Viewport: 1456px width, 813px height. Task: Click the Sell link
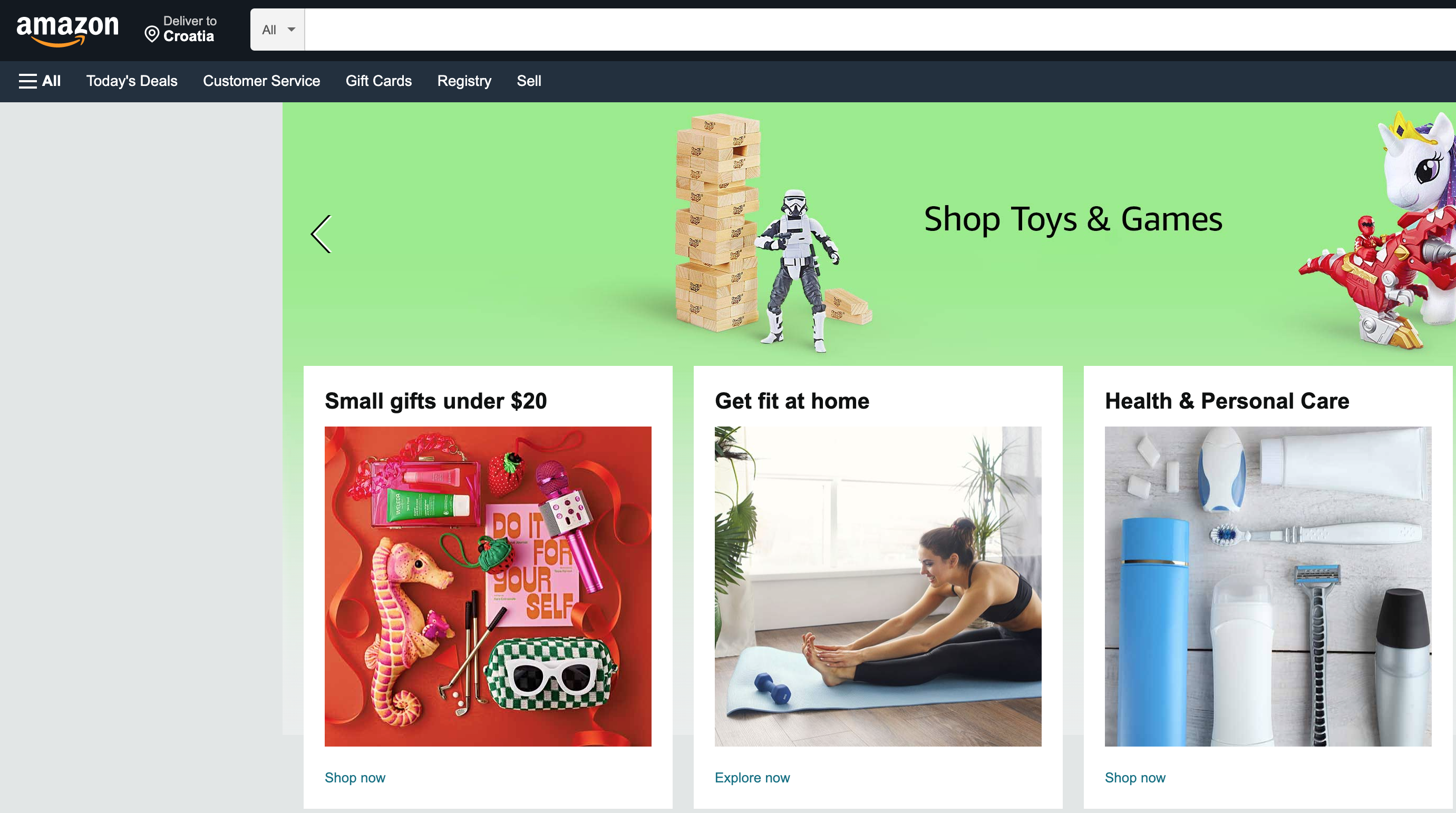[x=529, y=81]
